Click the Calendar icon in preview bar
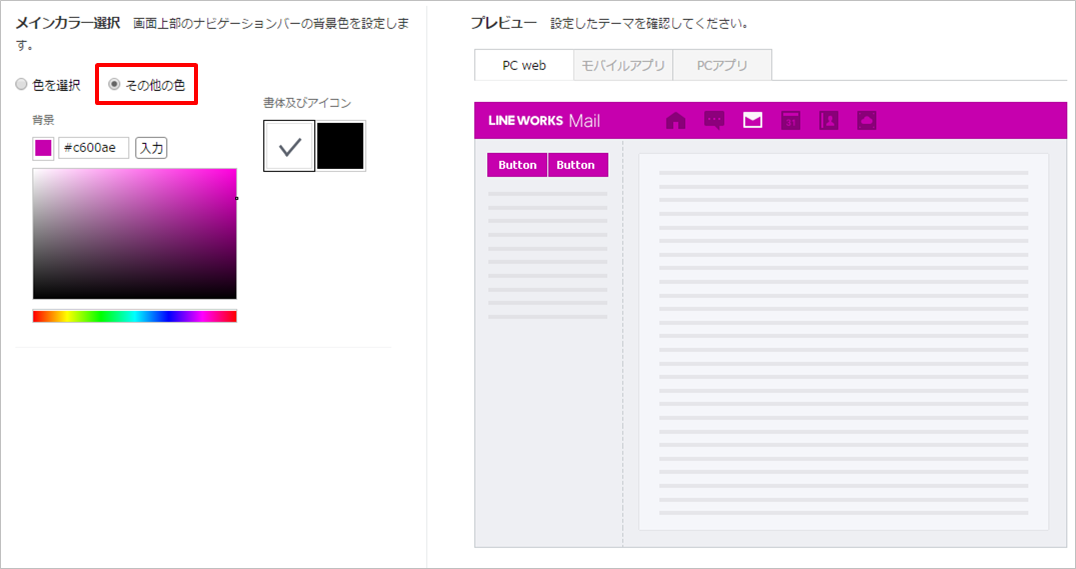 click(x=791, y=121)
